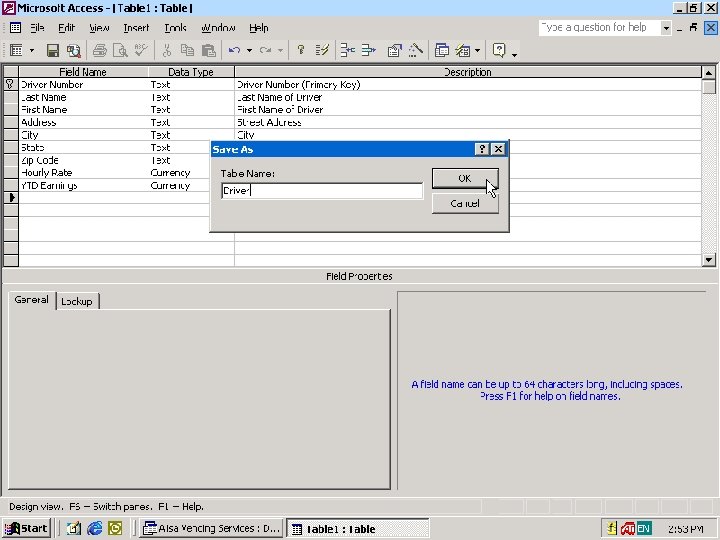Viewport: 720px width, 540px height.
Task: Launch Internet Explorer from quick launch
Action: pyautogui.click(x=95, y=529)
